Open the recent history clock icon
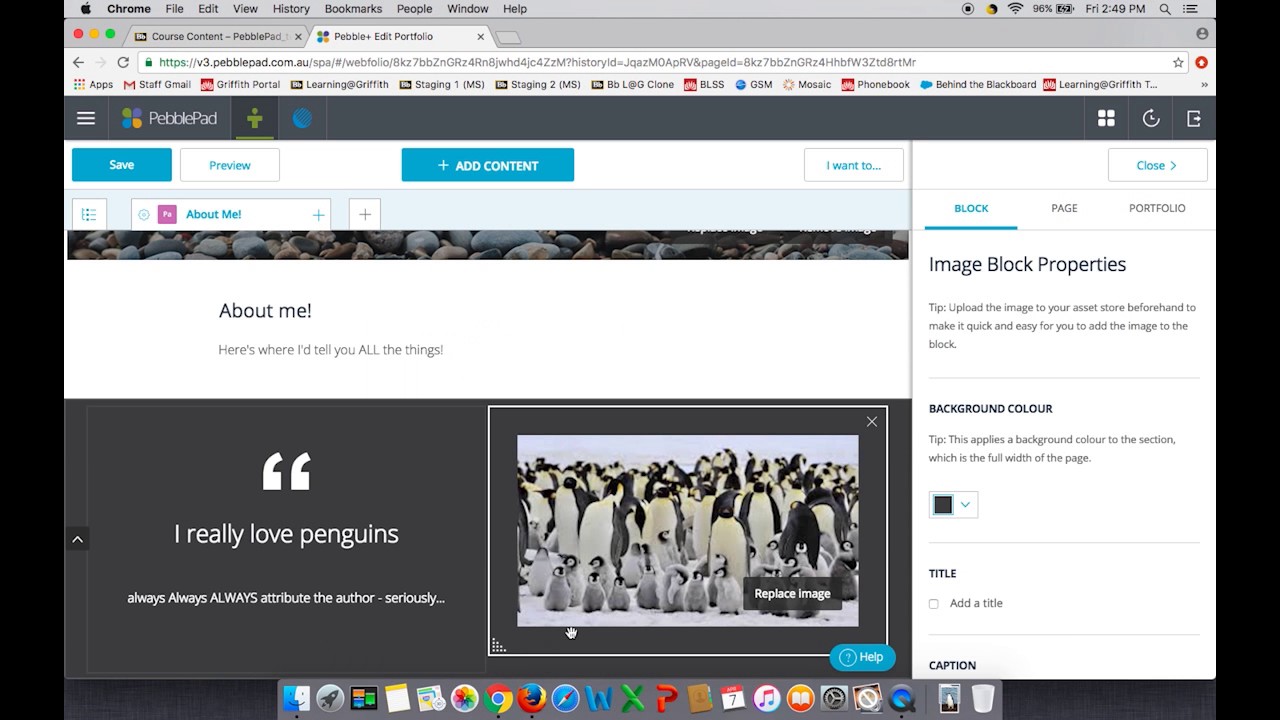The height and width of the screenshot is (720, 1280). point(1151,118)
